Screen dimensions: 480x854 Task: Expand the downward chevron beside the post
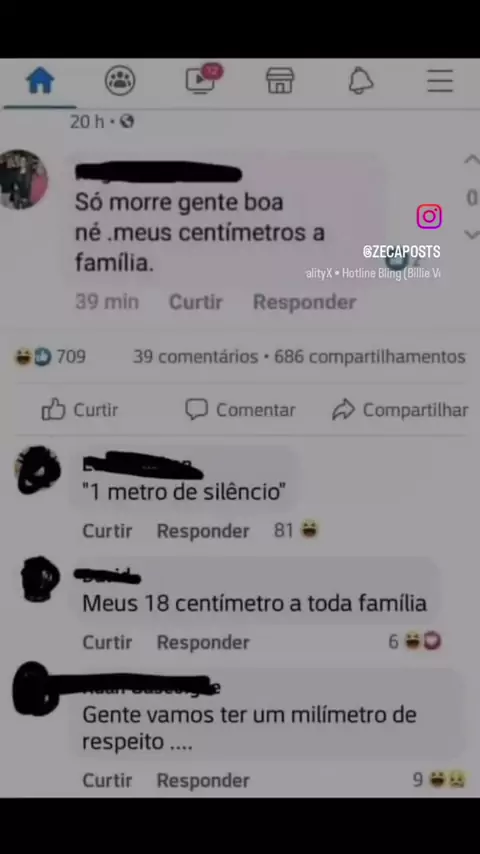[x=471, y=234]
